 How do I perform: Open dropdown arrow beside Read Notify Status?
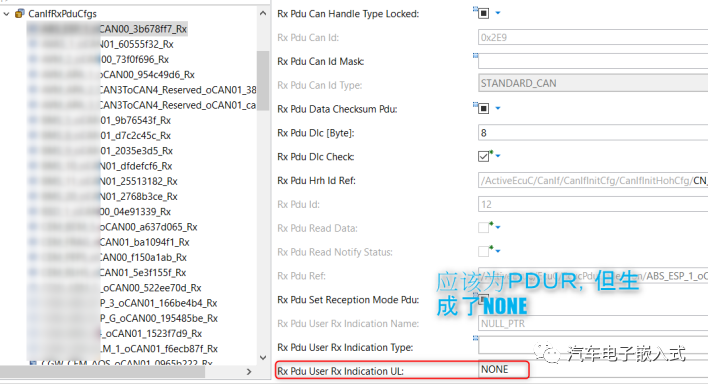tap(498, 251)
